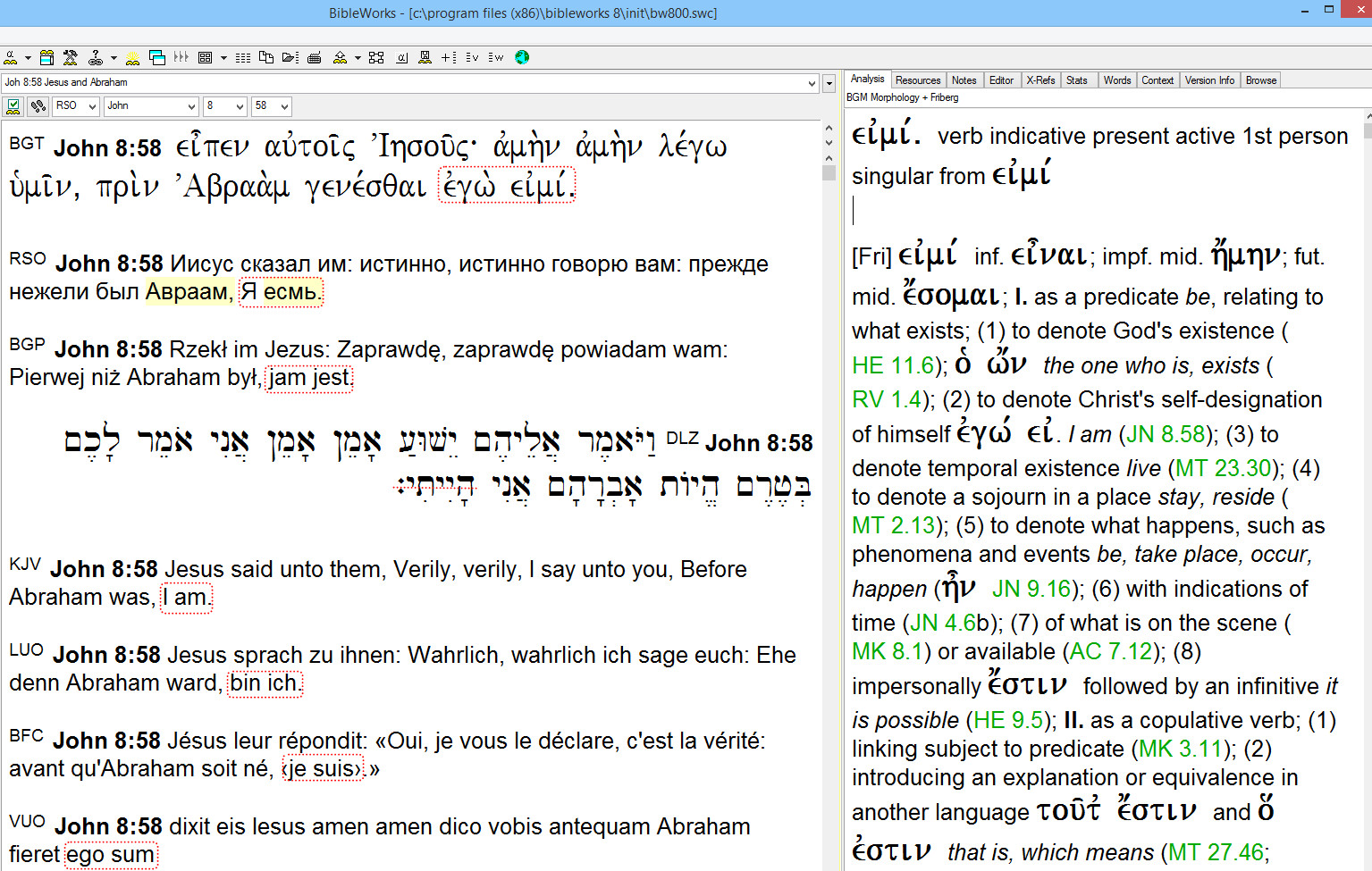Click the globe internet icon

tap(522, 57)
